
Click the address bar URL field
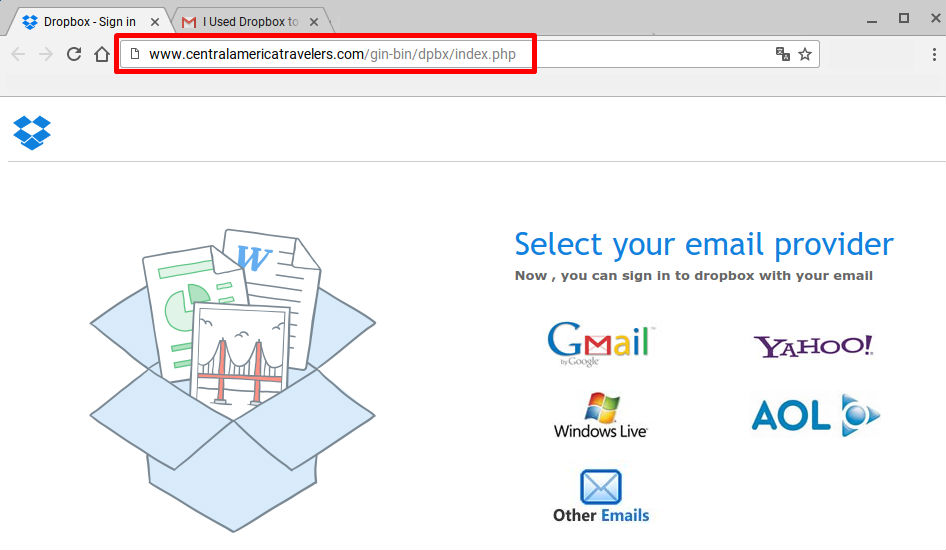point(469,54)
